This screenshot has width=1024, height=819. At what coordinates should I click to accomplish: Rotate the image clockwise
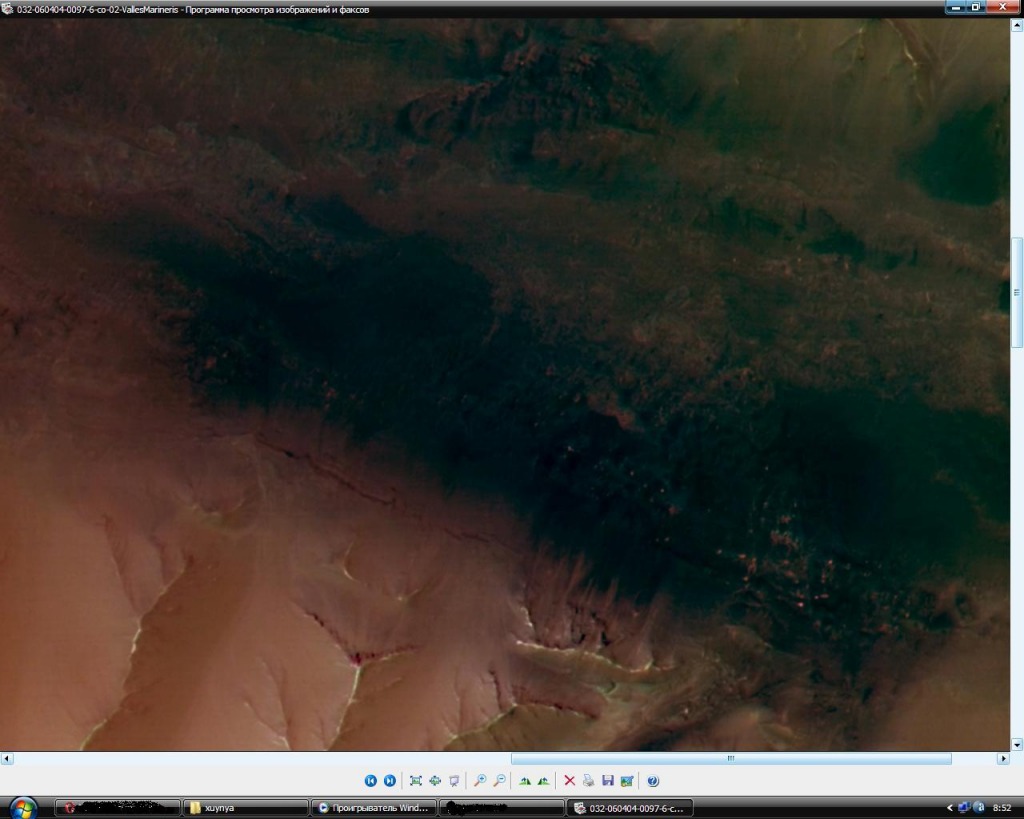tap(525, 781)
